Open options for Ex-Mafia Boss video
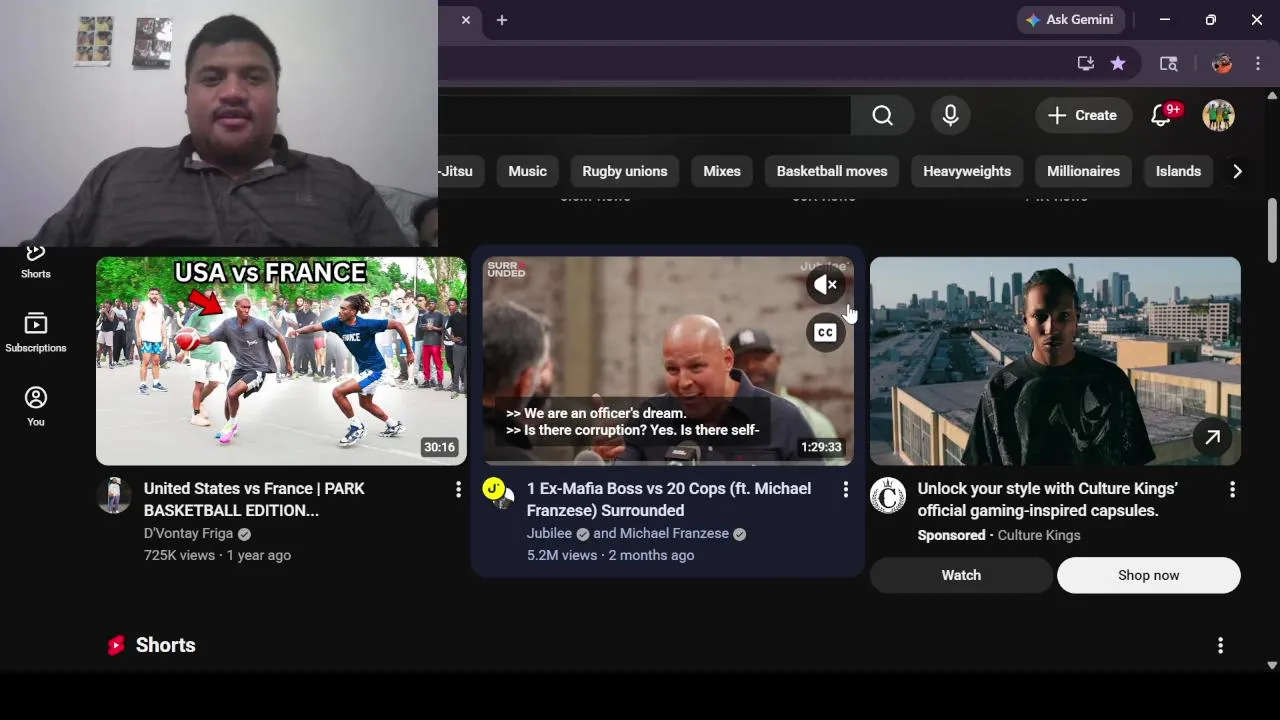The image size is (1280, 720). (x=845, y=489)
